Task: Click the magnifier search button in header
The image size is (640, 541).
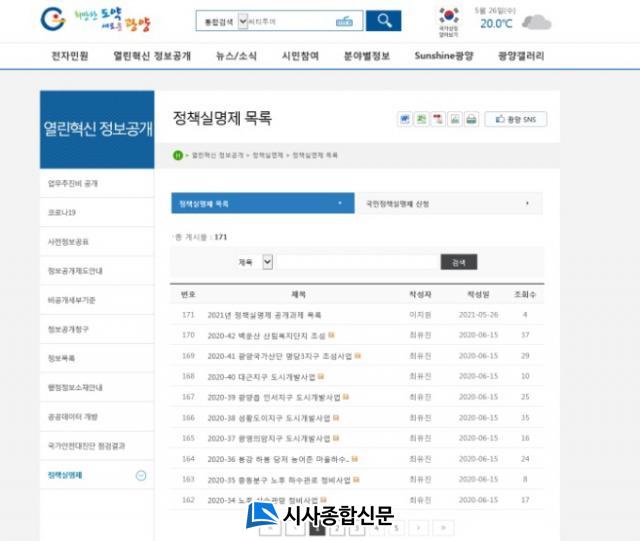Action: pos(383,20)
